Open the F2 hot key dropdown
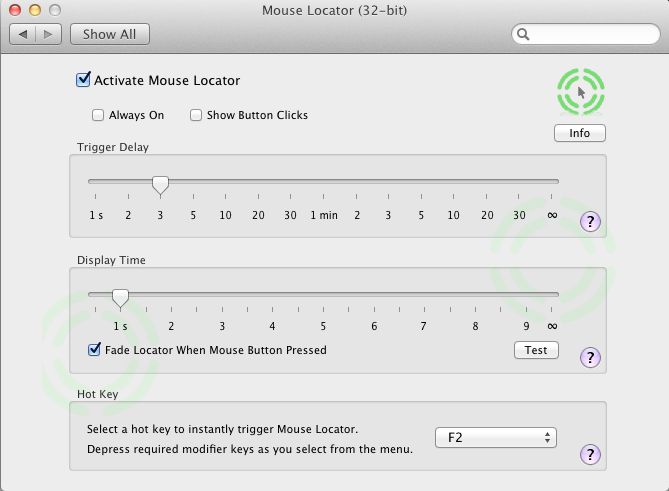669x491 pixels. tap(496, 438)
